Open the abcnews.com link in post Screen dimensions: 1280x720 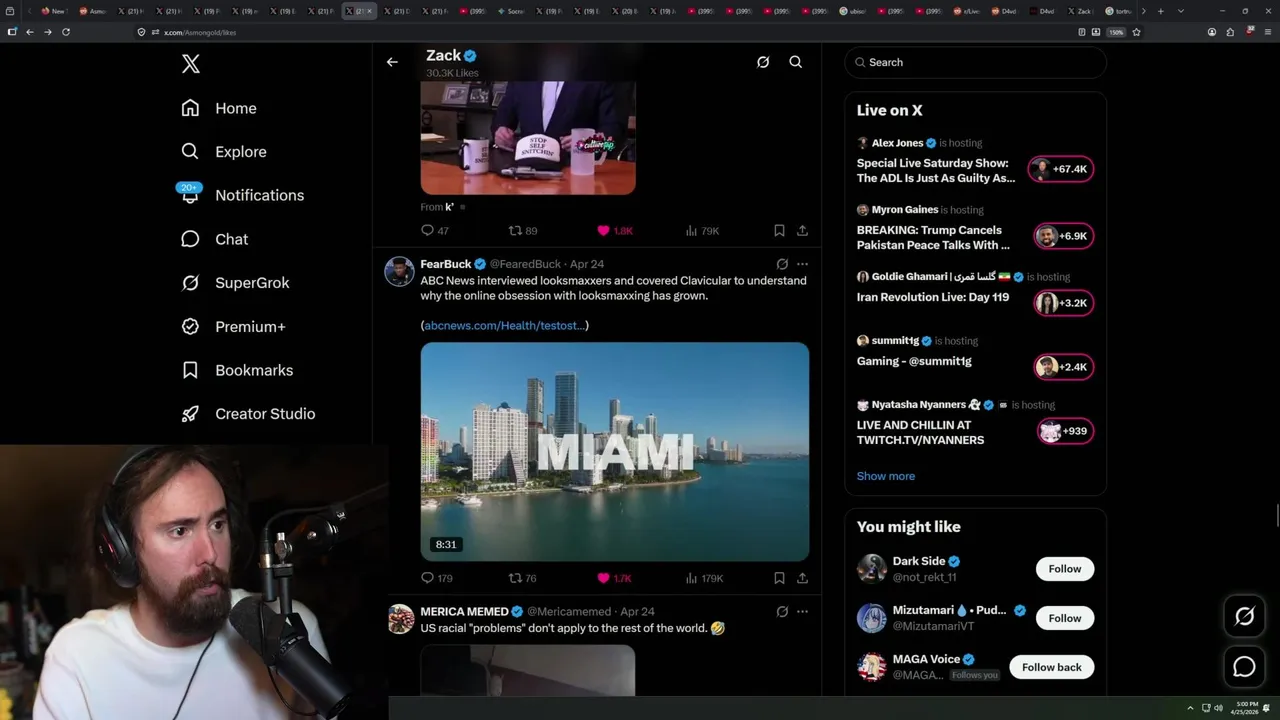click(x=505, y=325)
